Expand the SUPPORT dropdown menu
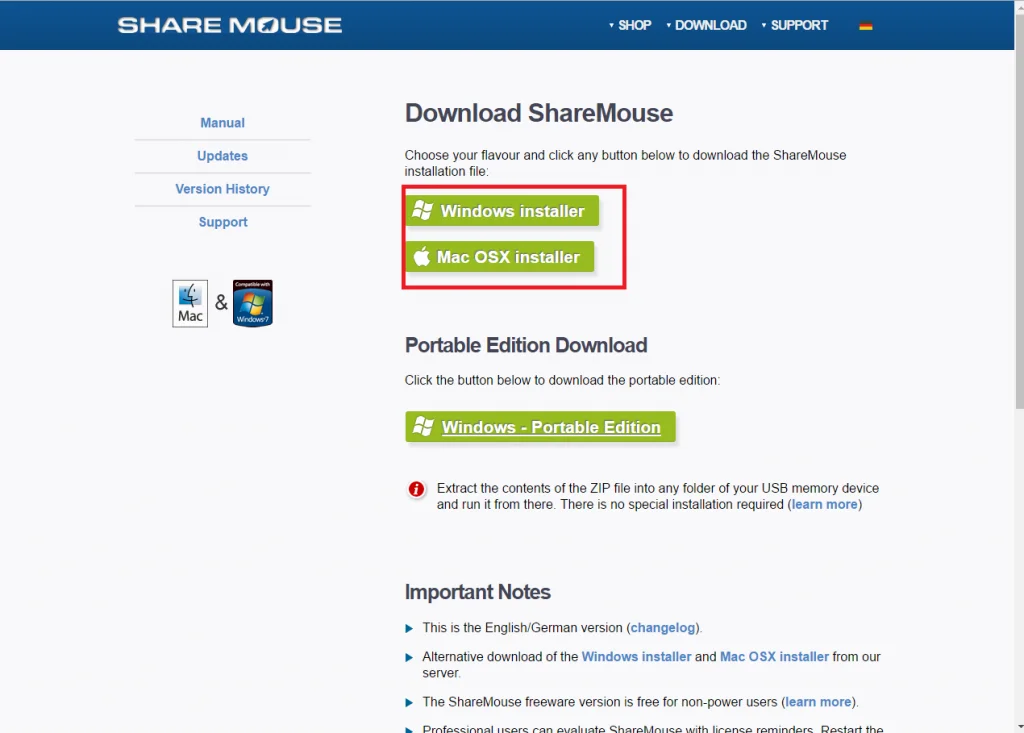1024x733 pixels. click(795, 25)
